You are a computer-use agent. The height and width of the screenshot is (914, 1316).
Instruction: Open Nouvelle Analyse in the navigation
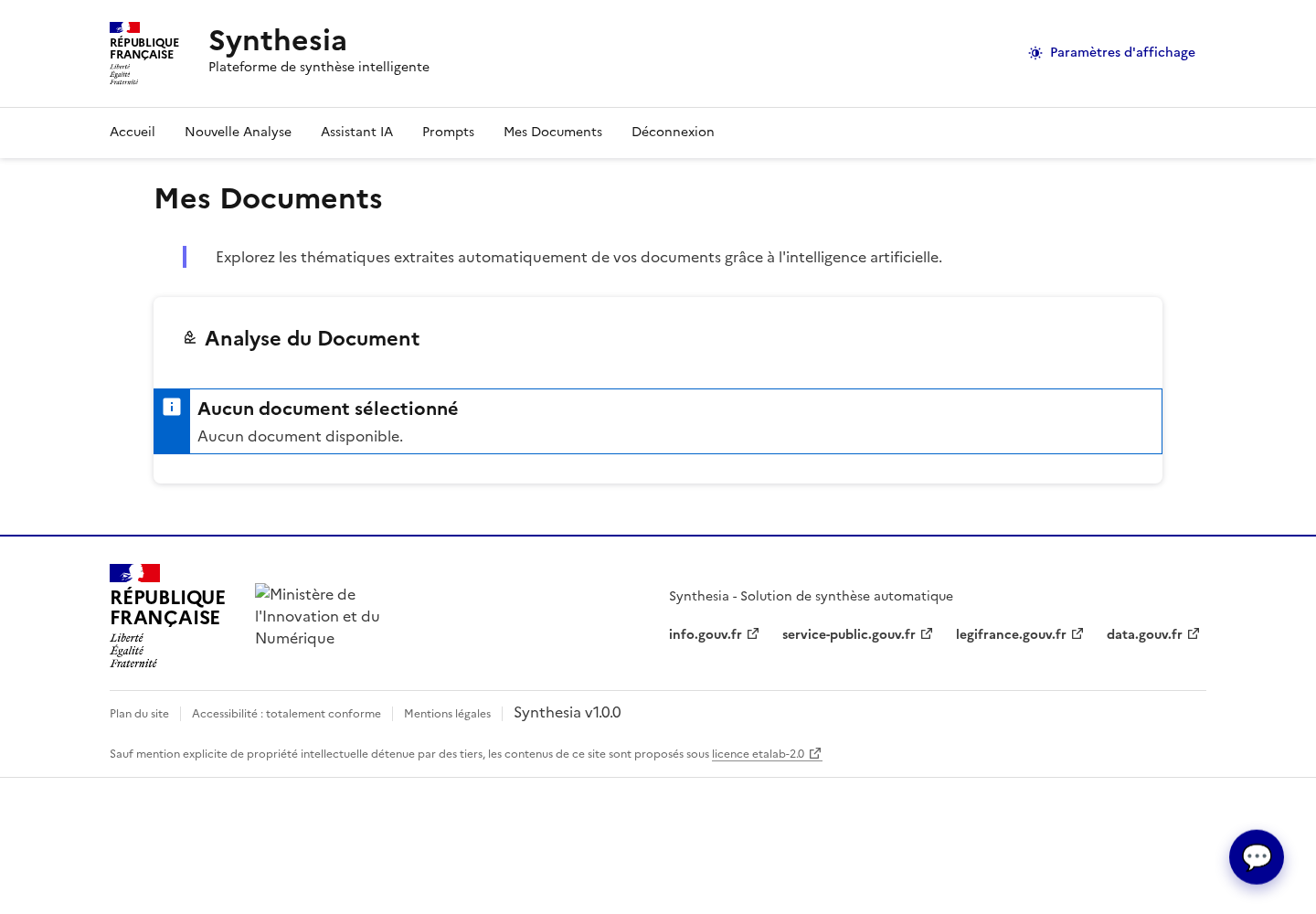[x=238, y=132]
